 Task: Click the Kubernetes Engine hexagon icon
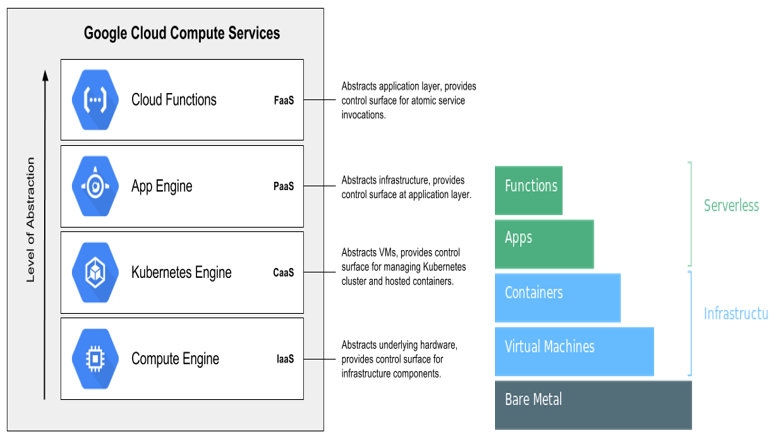click(x=95, y=272)
